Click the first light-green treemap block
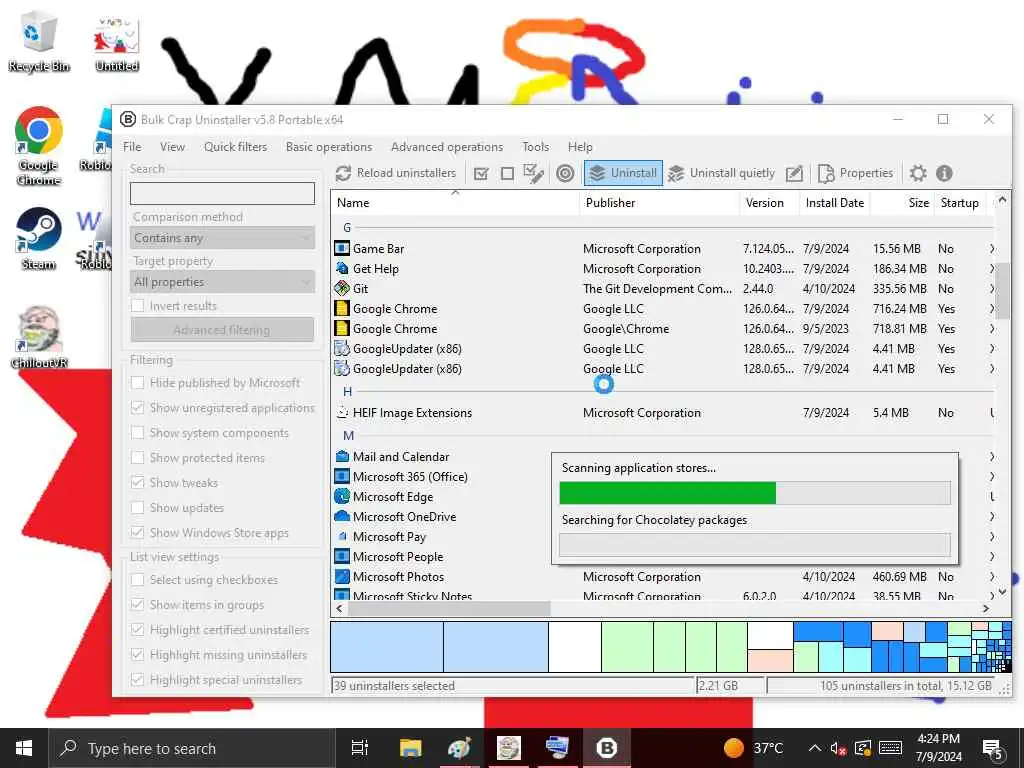This screenshot has height=768, width=1024. point(627,647)
